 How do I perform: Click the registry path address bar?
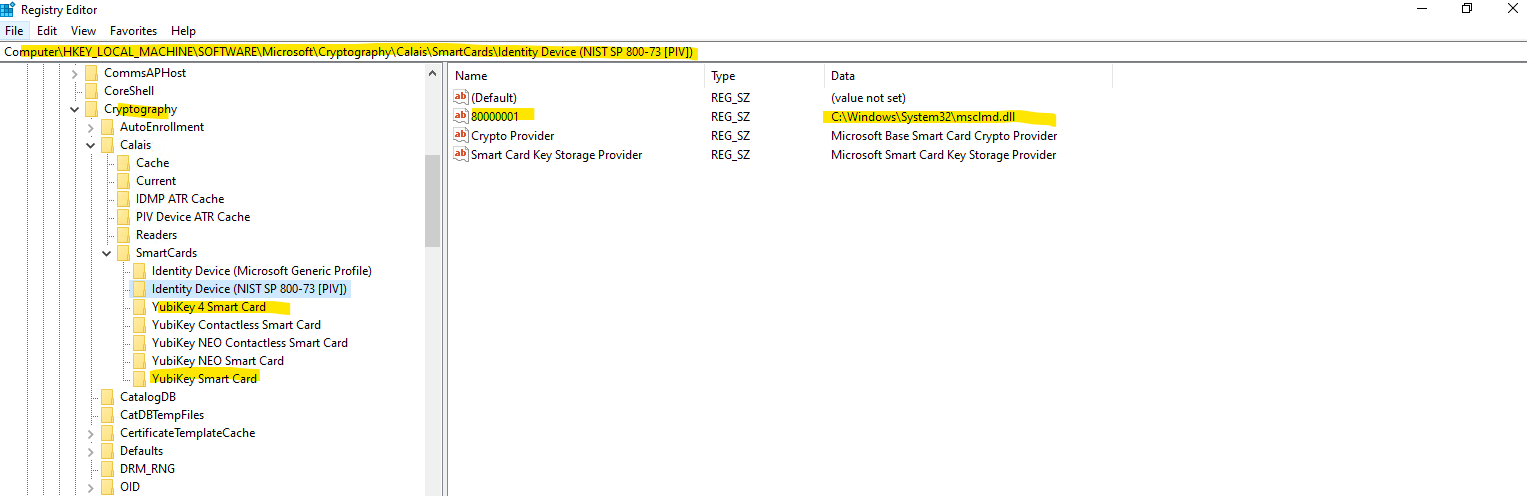click(x=763, y=52)
